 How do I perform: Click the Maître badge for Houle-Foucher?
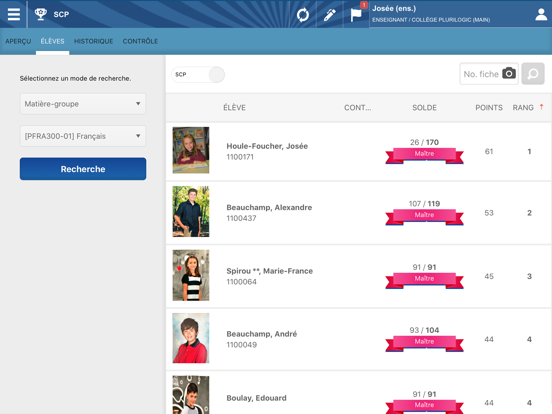coord(424,155)
